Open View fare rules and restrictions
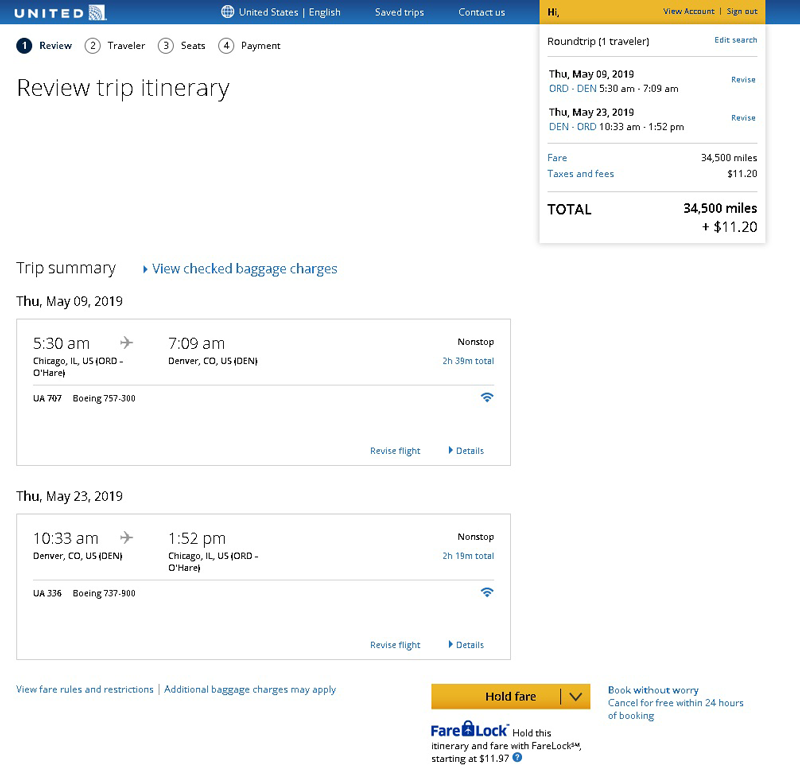800x771 pixels. tap(85, 690)
